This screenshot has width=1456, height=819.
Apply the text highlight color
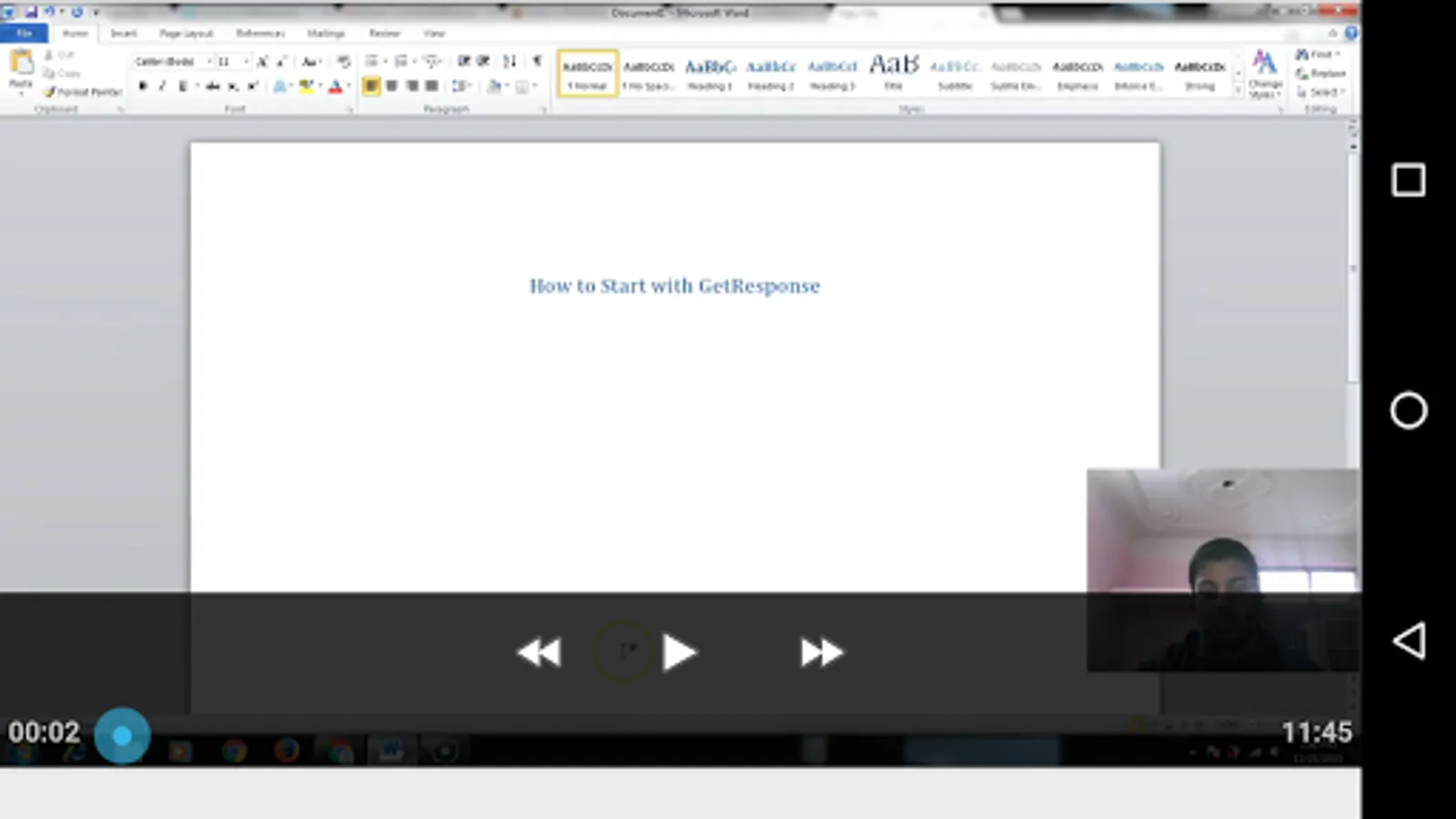coord(306,86)
